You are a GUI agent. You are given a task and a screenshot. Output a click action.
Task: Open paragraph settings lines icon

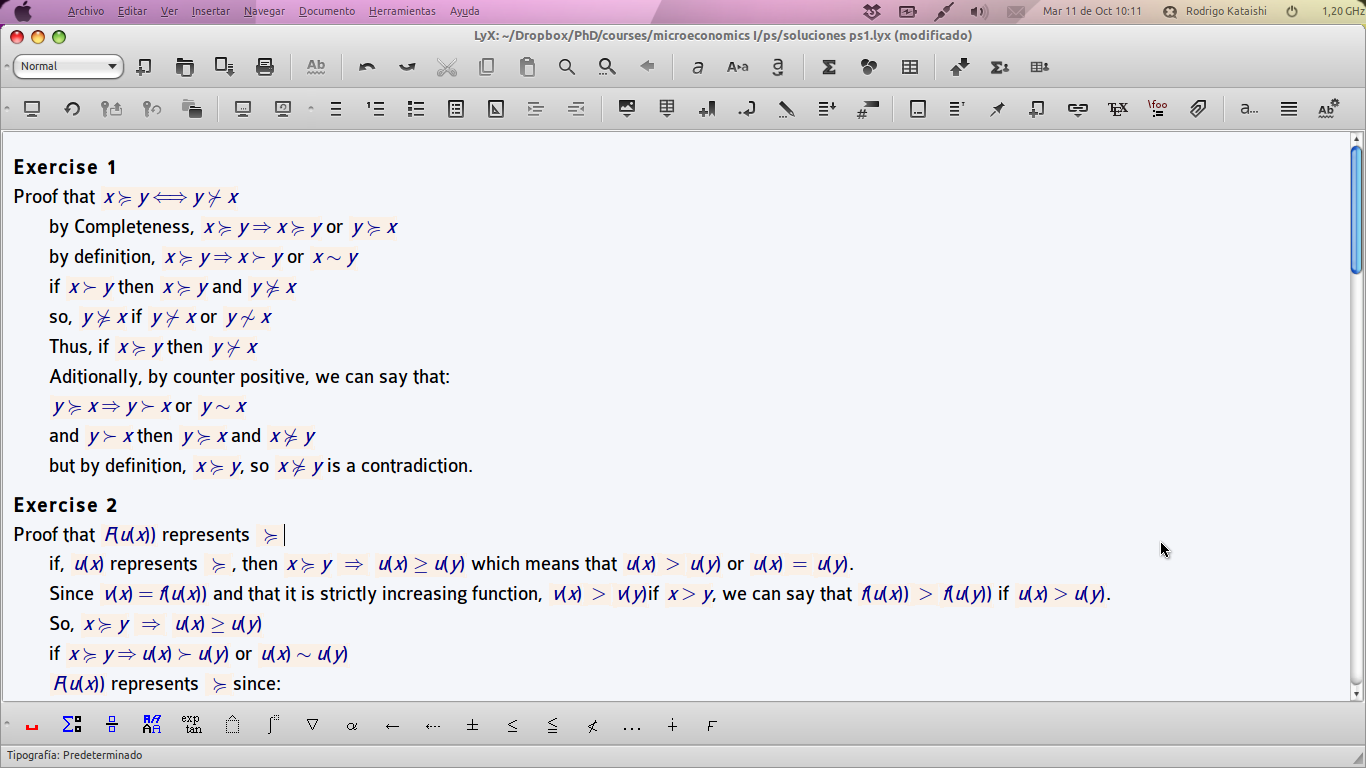pos(1289,109)
